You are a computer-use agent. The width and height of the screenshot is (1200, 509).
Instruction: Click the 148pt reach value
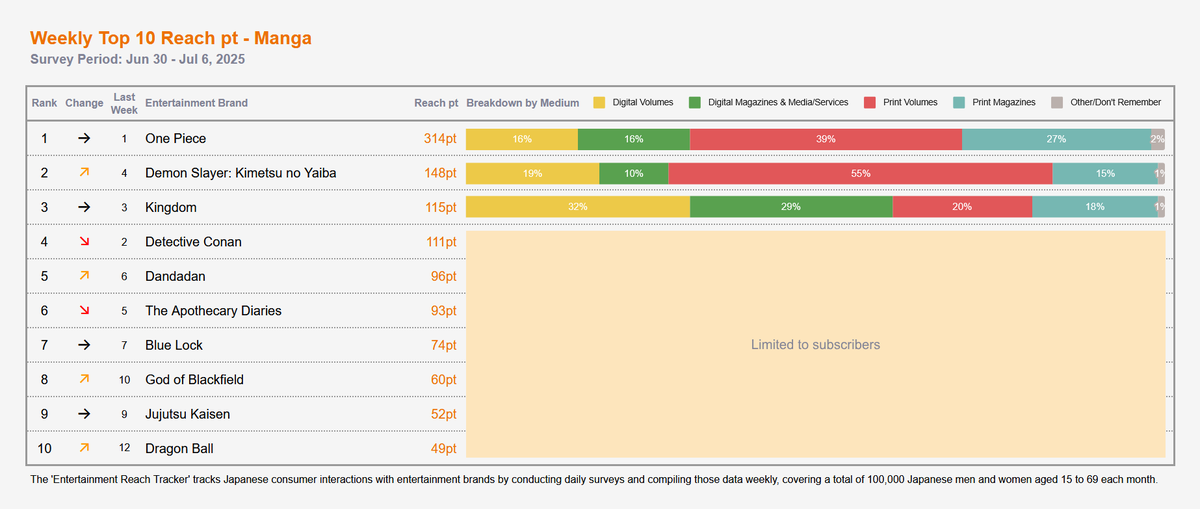click(440, 173)
